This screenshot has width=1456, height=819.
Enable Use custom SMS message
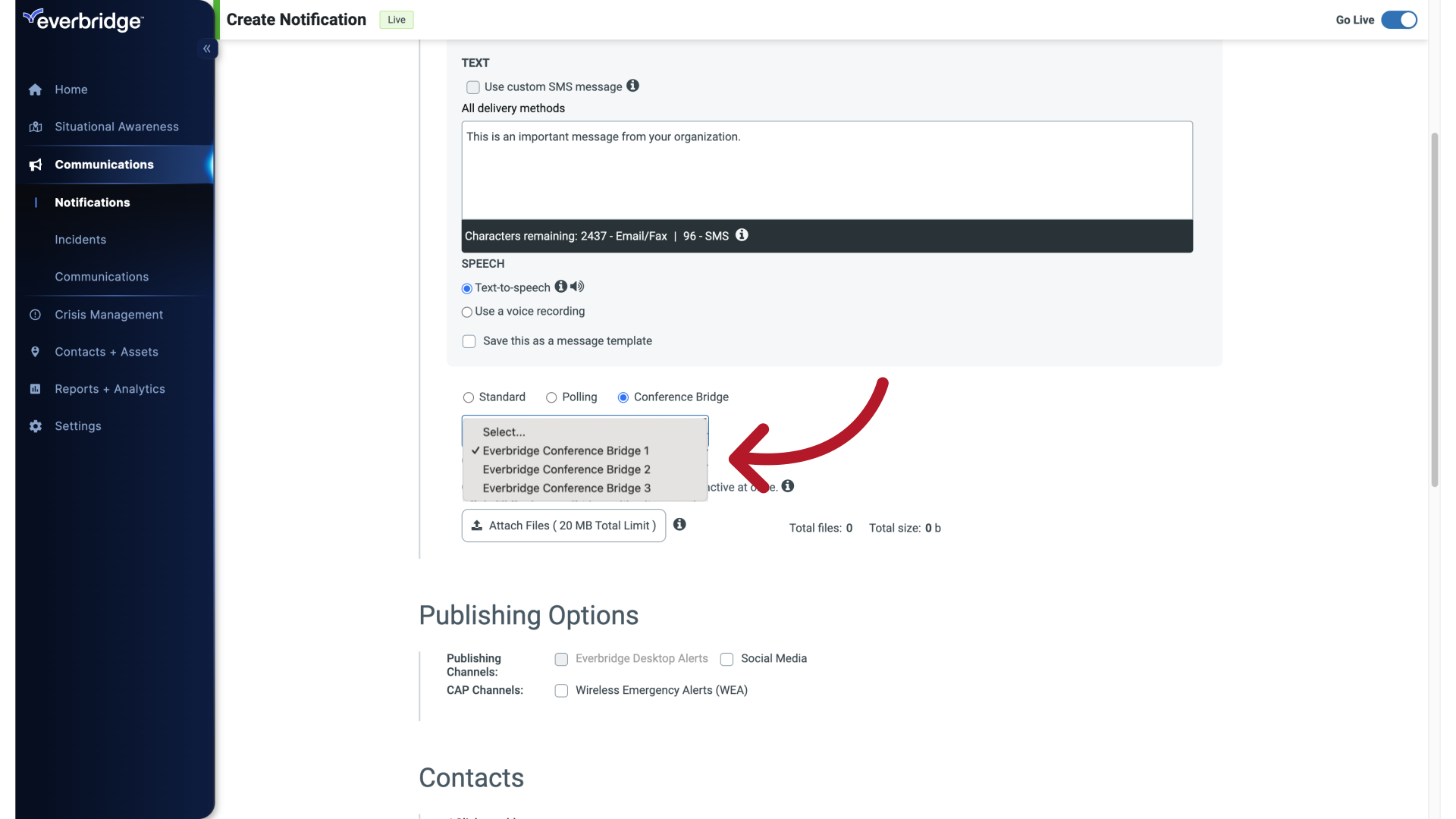coord(472,87)
